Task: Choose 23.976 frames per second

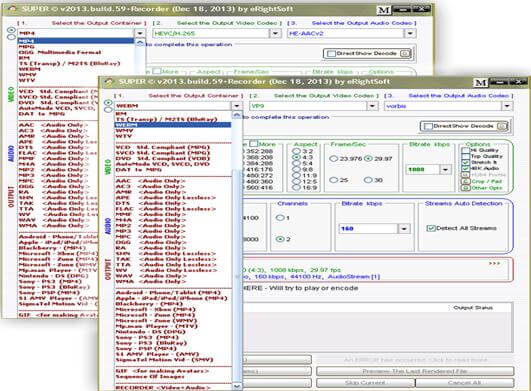Action: coord(333,158)
